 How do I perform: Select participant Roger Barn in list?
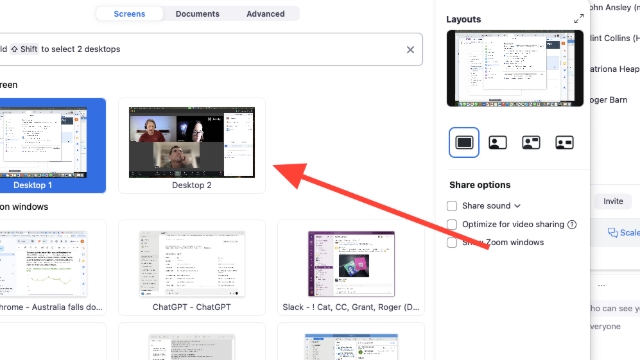(608, 100)
